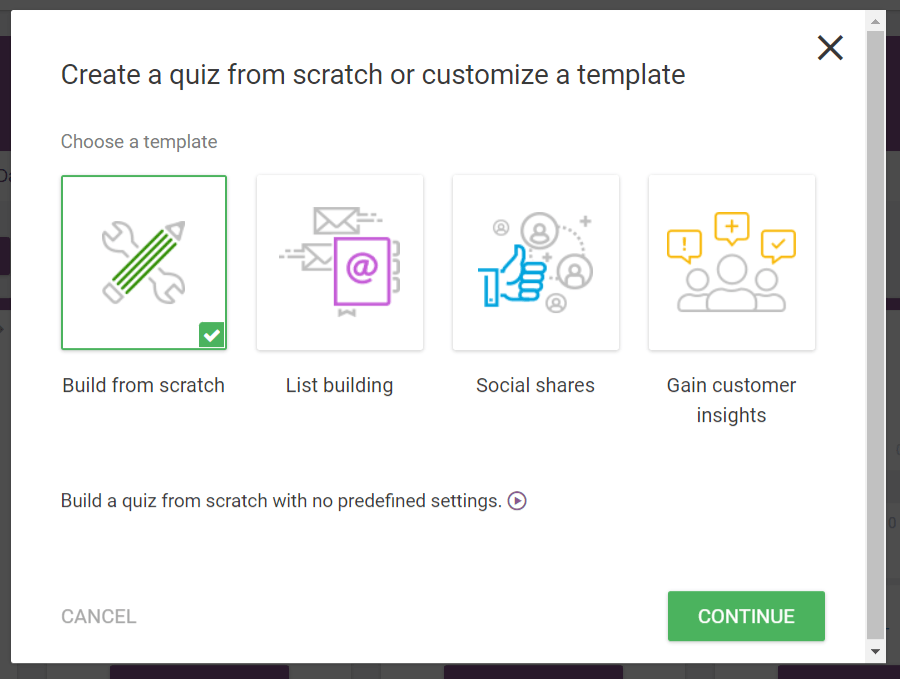
Task: Click the green checkmark on selected template
Action: [211, 335]
